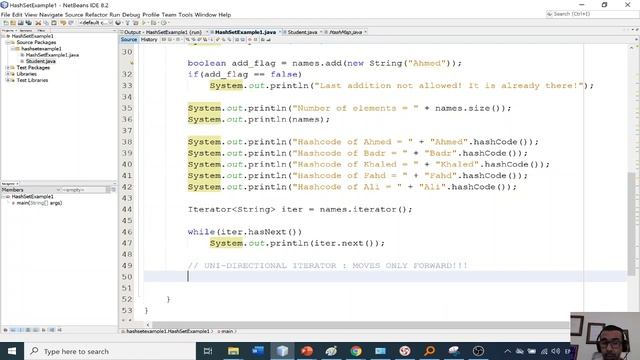Select the HashSetExample1 project root node
The width and height of the screenshot is (640, 360).
[32, 36]
